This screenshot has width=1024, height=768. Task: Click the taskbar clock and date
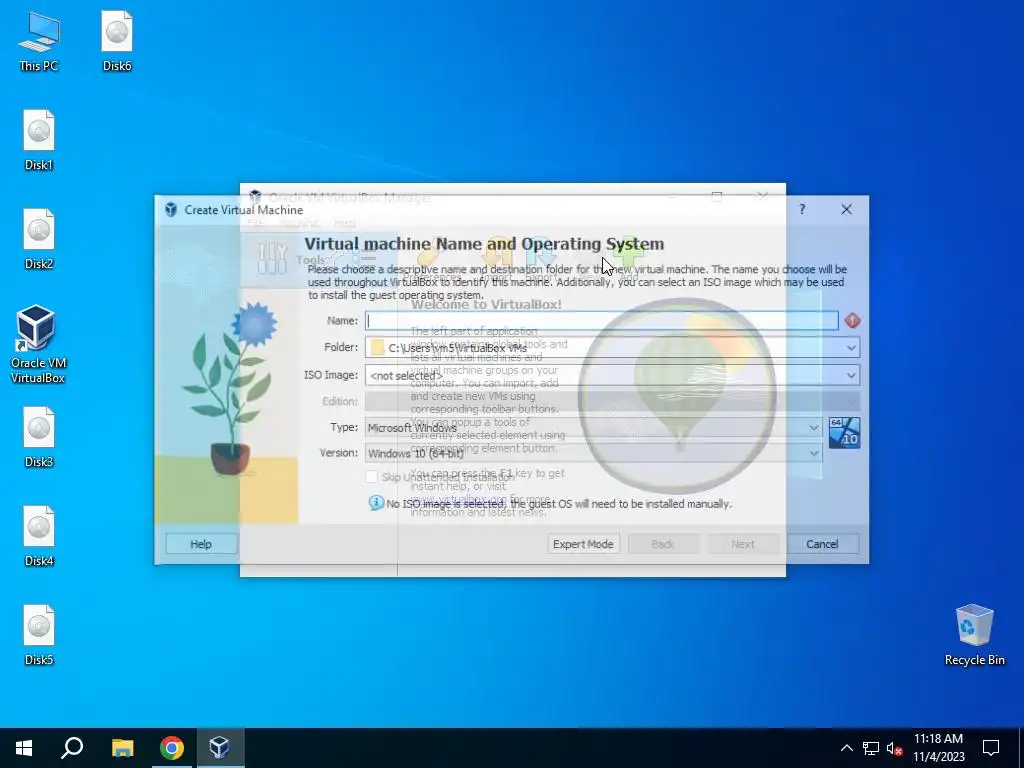938,748
